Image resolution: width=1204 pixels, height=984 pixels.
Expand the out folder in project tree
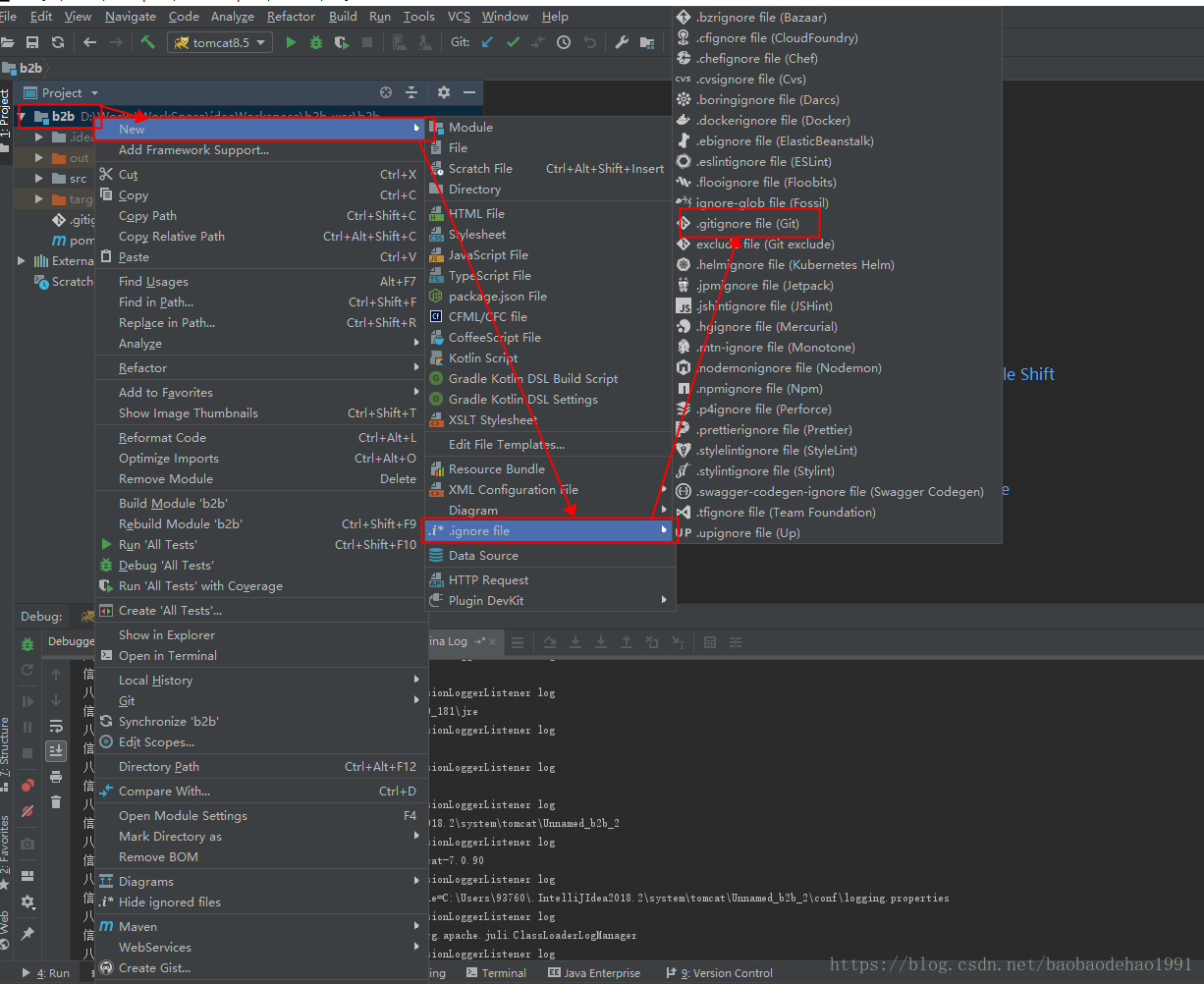click(38, 157)
